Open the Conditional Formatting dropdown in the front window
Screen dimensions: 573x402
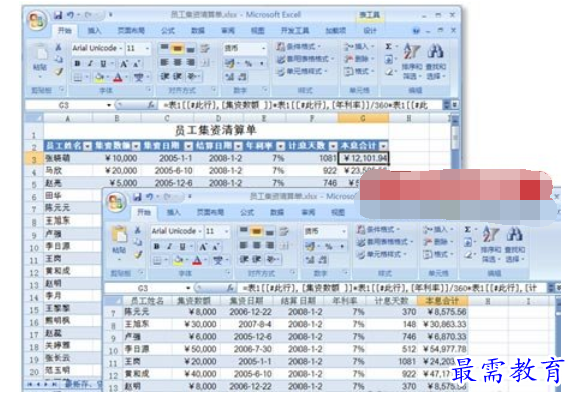pyautogui.click(x=398, y=230)
